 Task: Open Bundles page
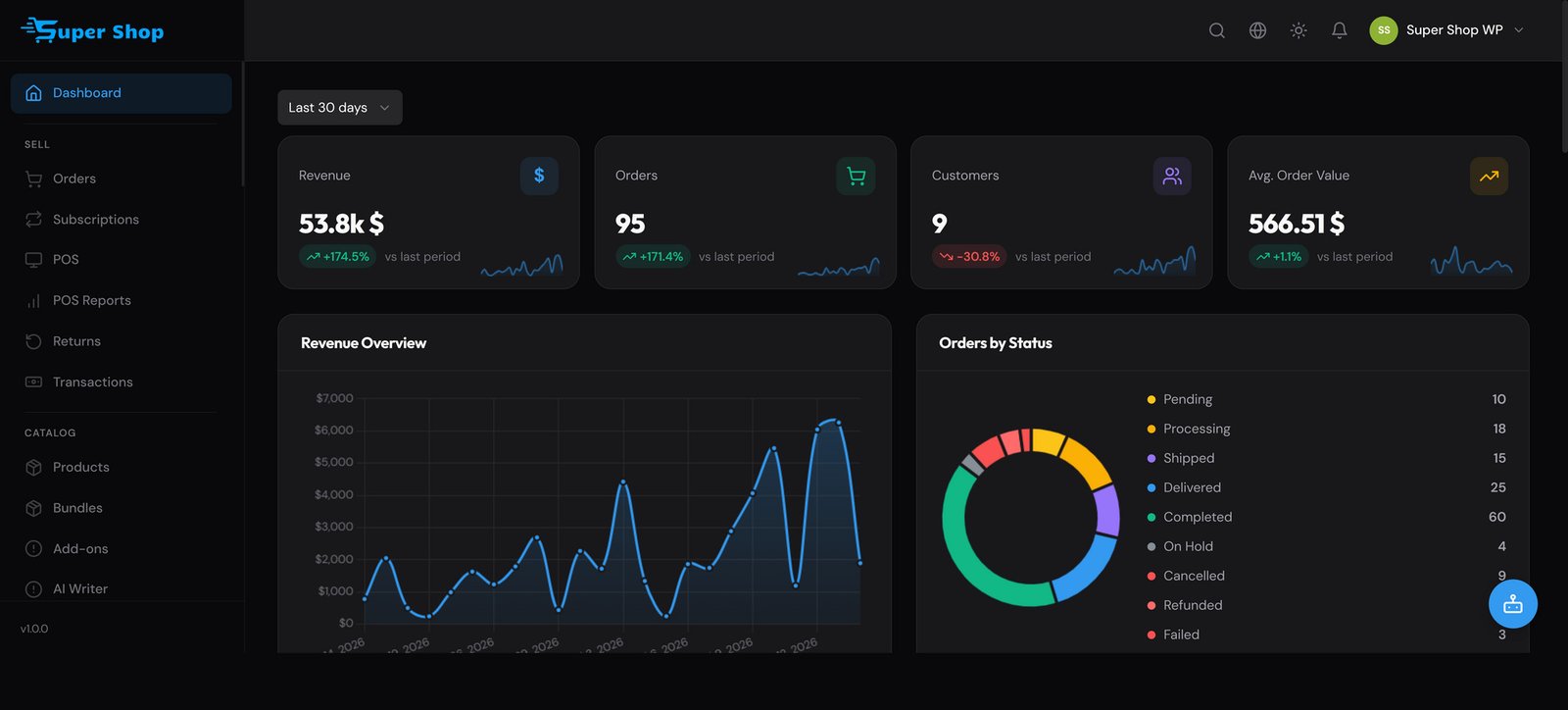coord(121,508)
